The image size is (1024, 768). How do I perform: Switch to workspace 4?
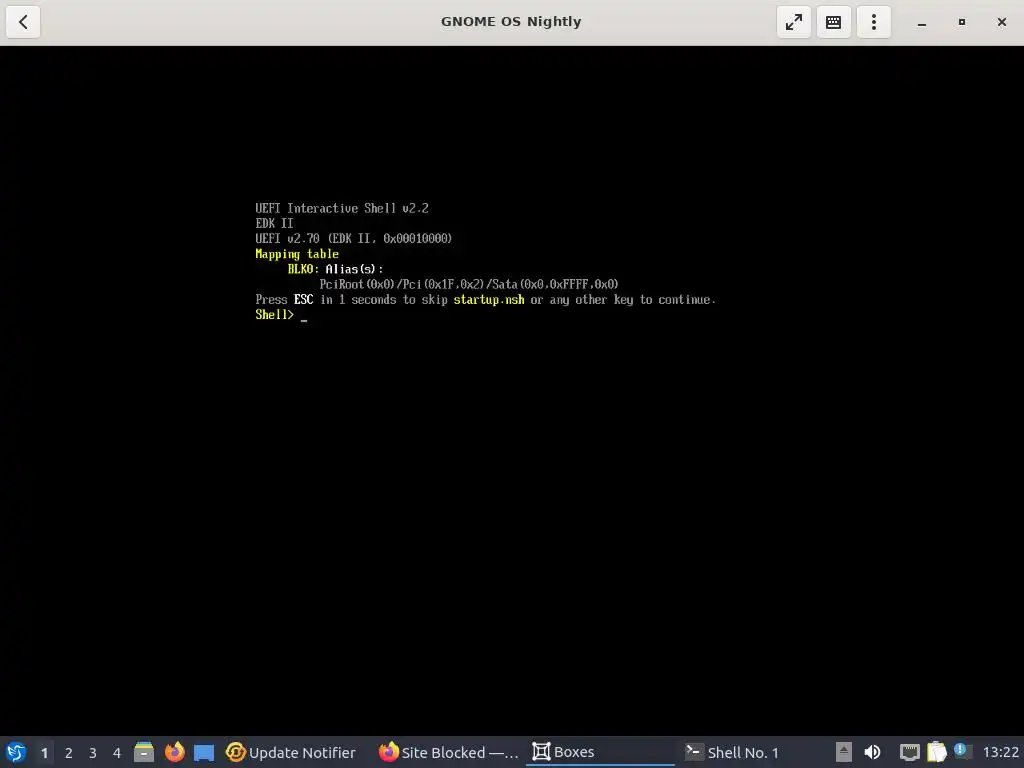[x=117, y=753]
